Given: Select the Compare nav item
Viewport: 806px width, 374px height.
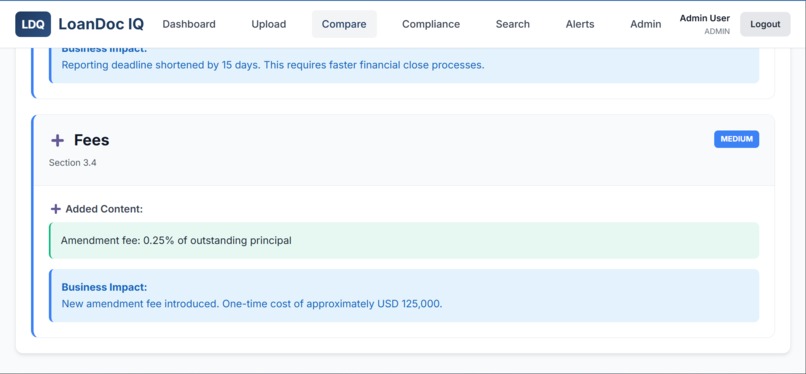Looking at the screenshot, I should pyautogui.click(x=344, y=24).
